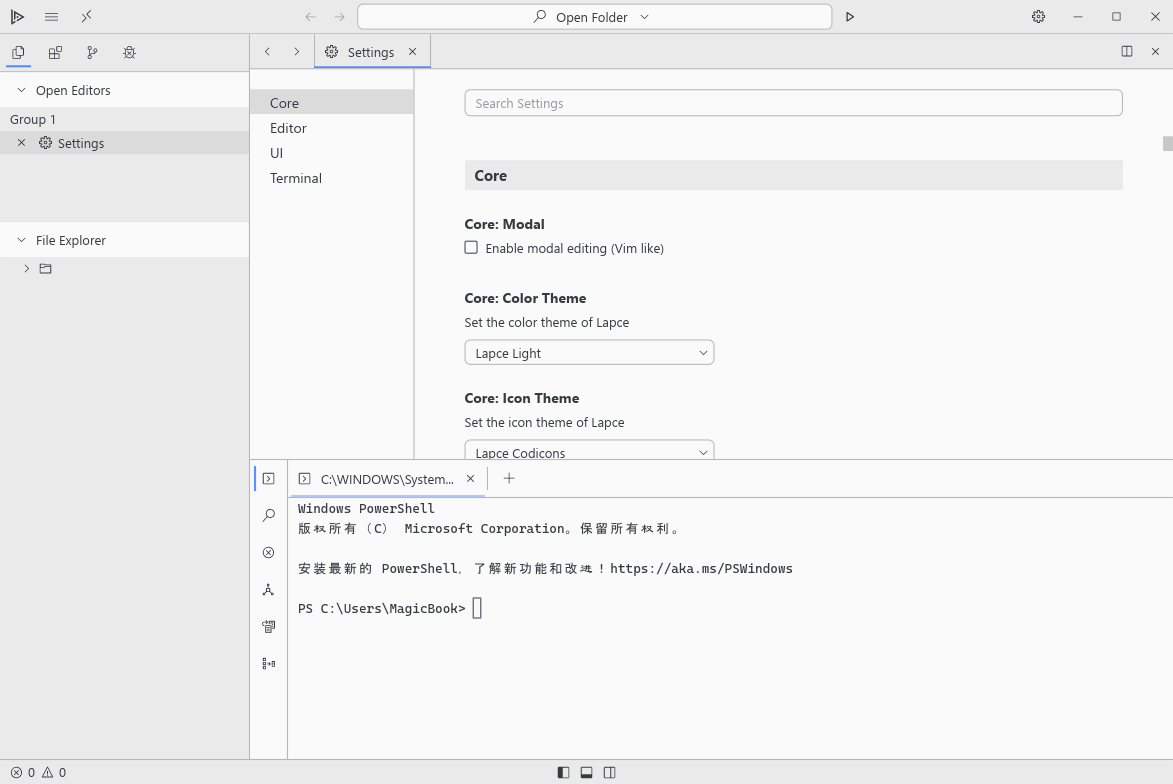Collapse the Open Editors section
1173x784 pixels.
(x=21, y=90)
